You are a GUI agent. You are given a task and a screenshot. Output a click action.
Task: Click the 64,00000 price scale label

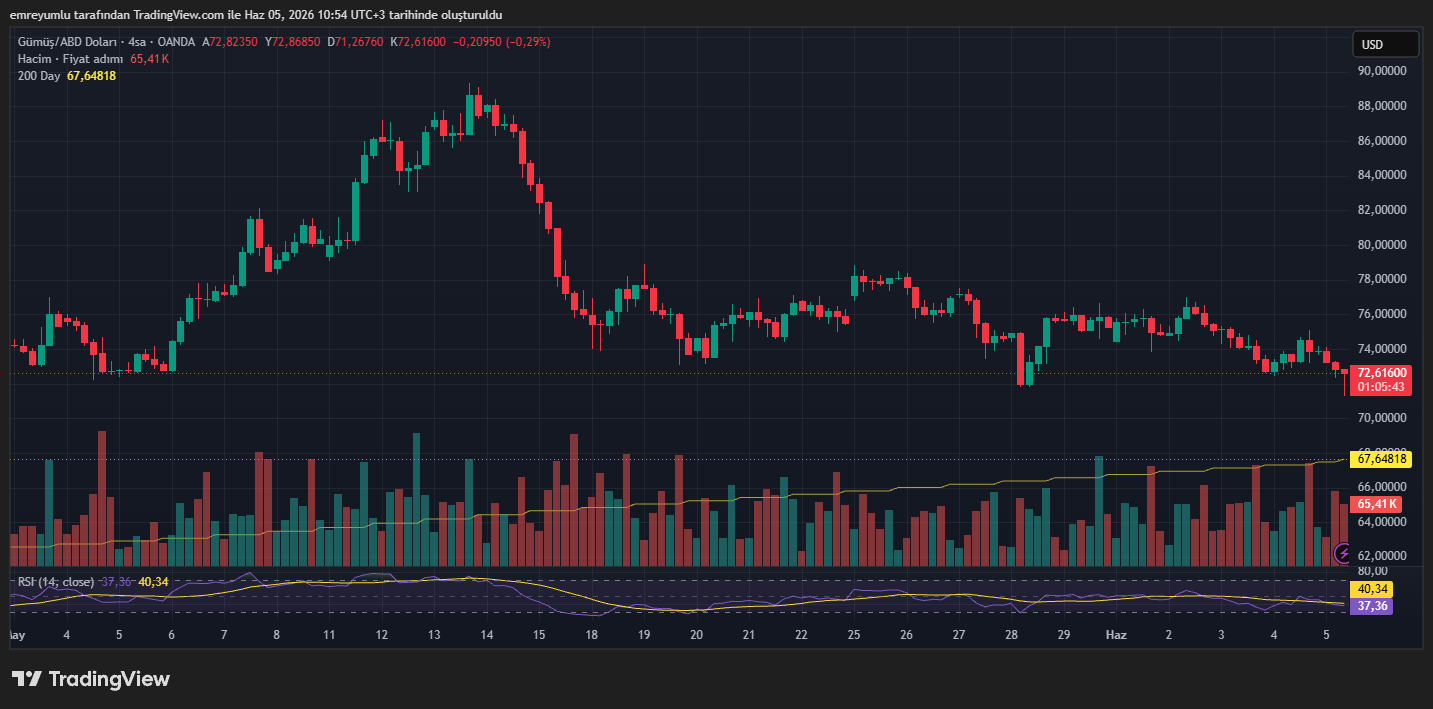pyautogui.click(x=1380, y=521)
